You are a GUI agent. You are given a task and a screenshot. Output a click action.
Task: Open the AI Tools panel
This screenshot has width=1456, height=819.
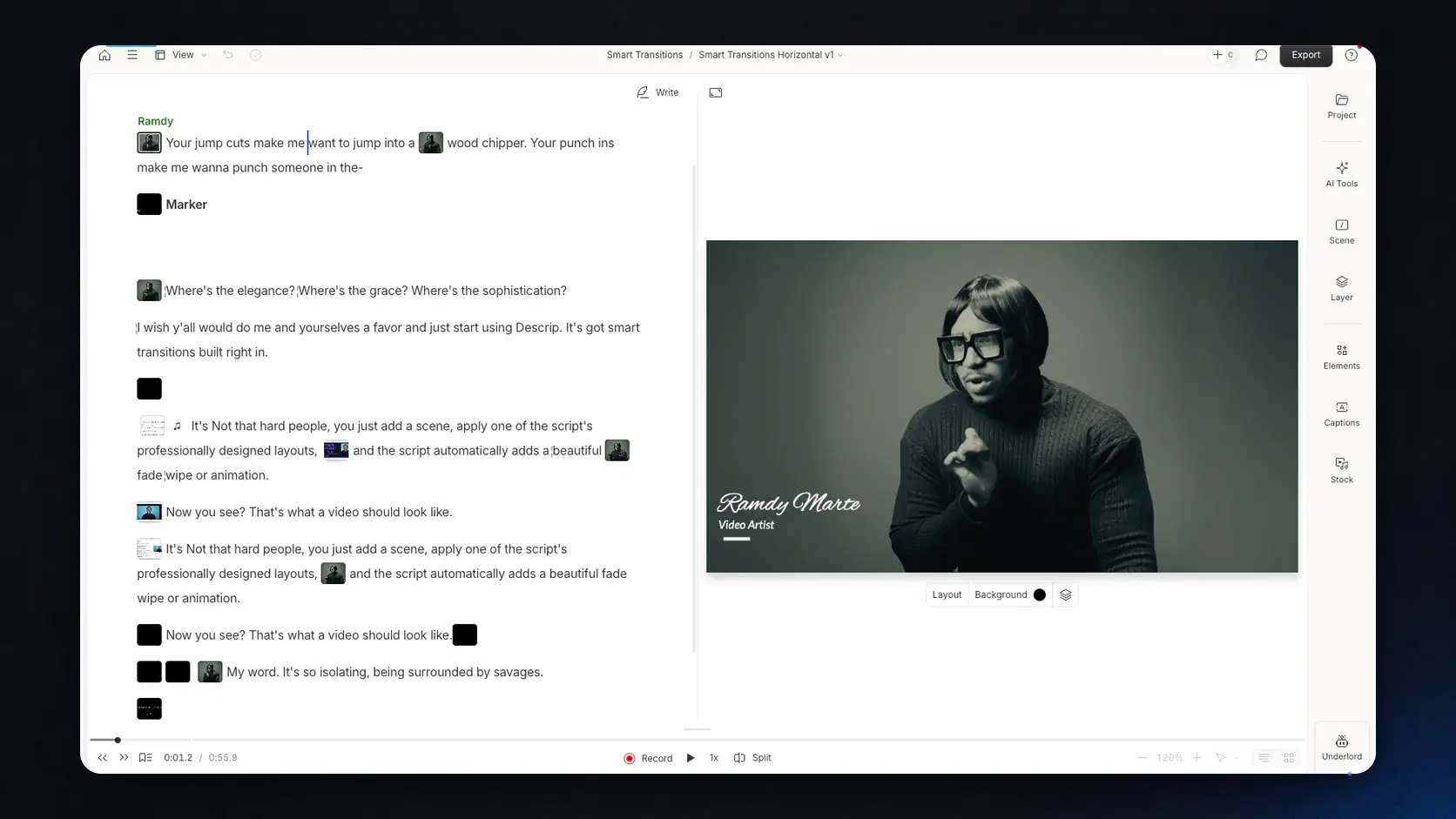(1341, 174)
